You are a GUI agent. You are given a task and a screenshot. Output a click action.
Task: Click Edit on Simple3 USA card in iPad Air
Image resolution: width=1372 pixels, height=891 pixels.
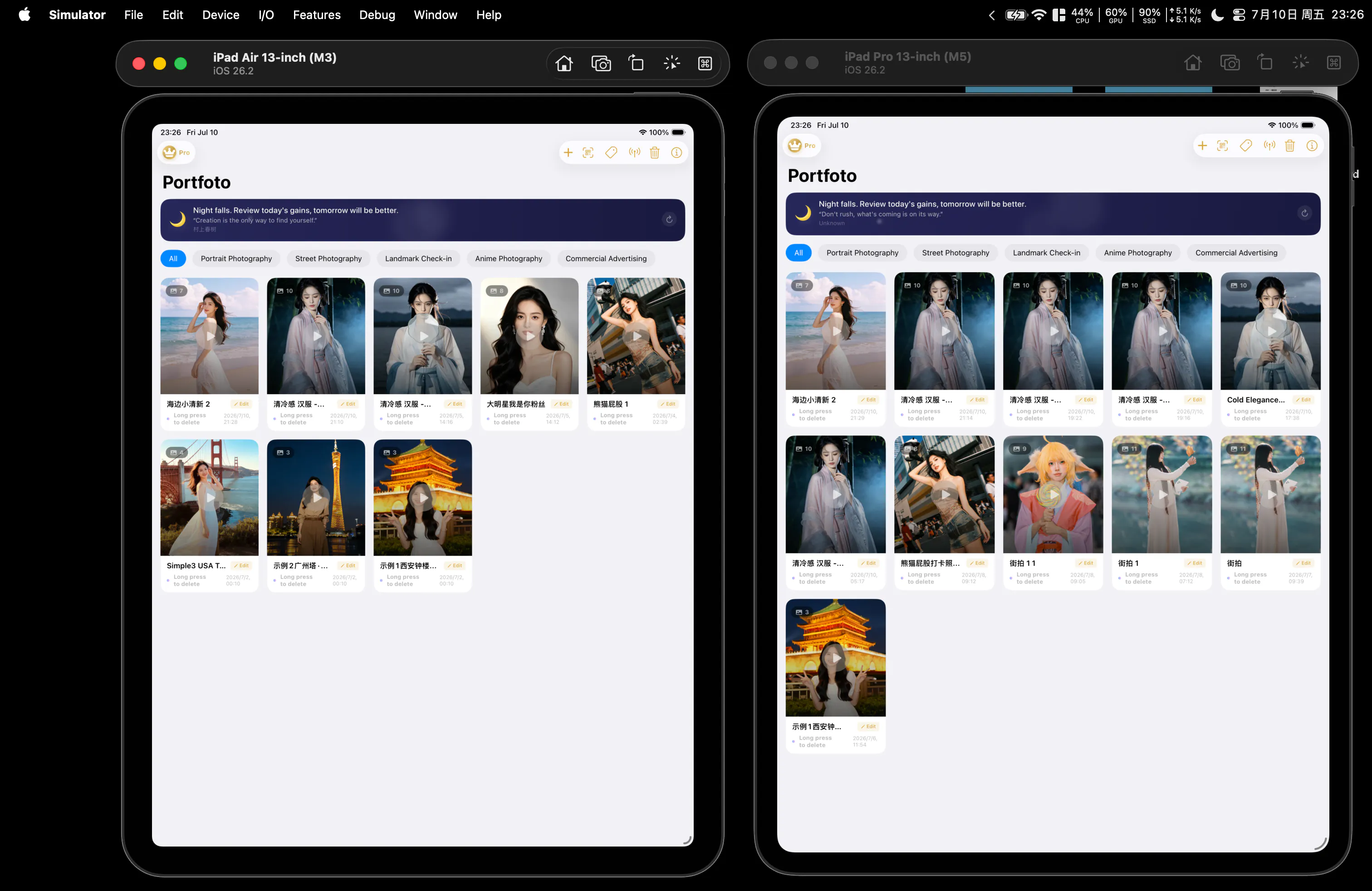pyautogui.click(x=241, y=566)
